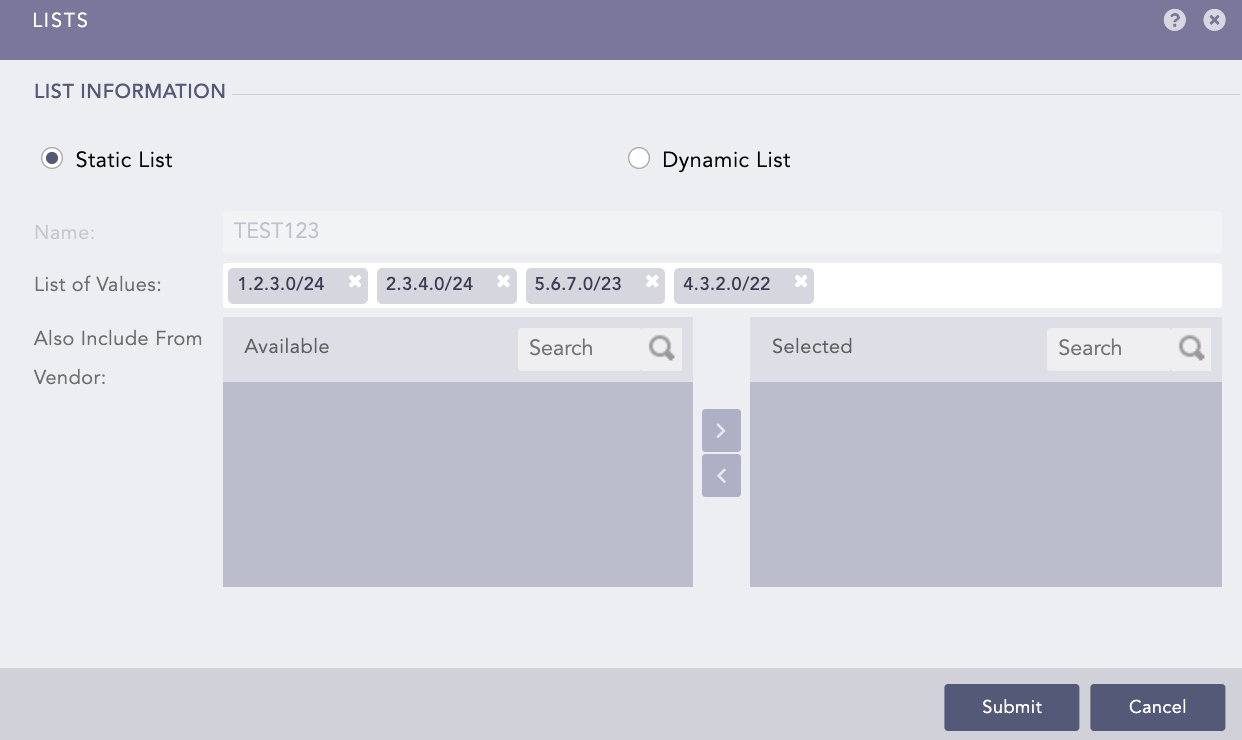1242x740 pixels.
Task: Delete the 4.3.2.0/22 value tag
Action: pos(801,282)
